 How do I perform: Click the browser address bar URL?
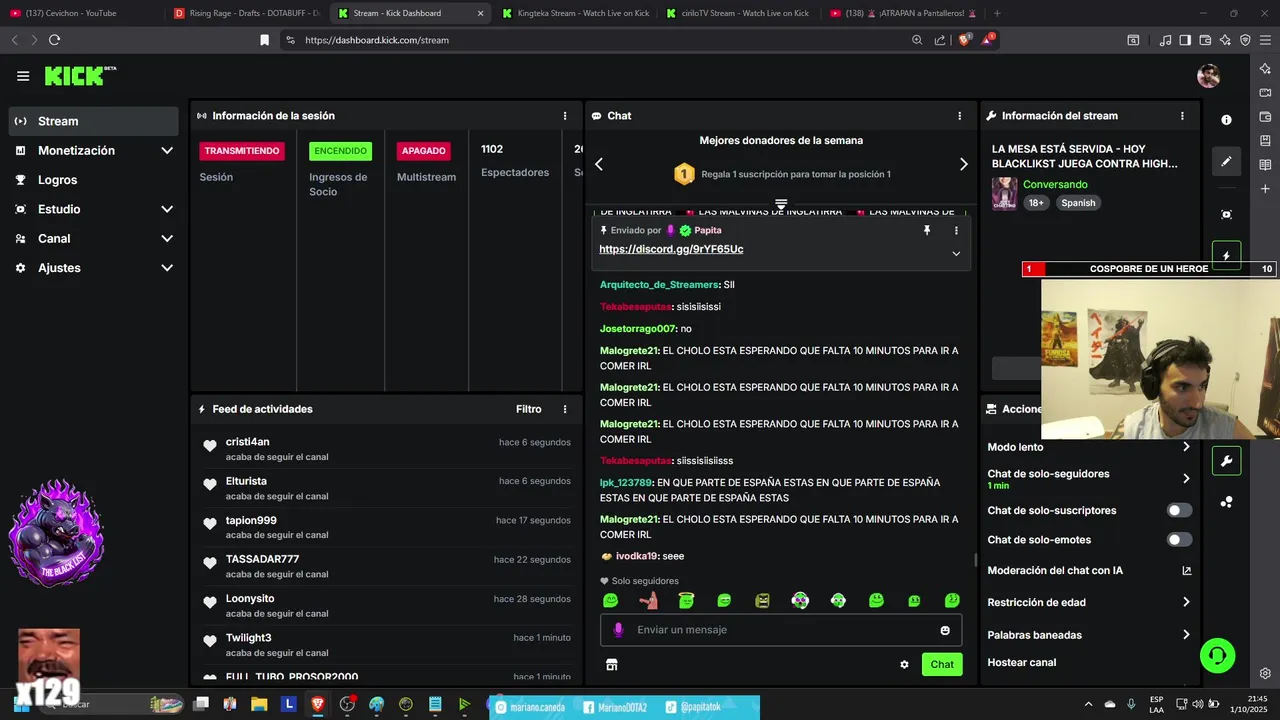click(377, 40)
